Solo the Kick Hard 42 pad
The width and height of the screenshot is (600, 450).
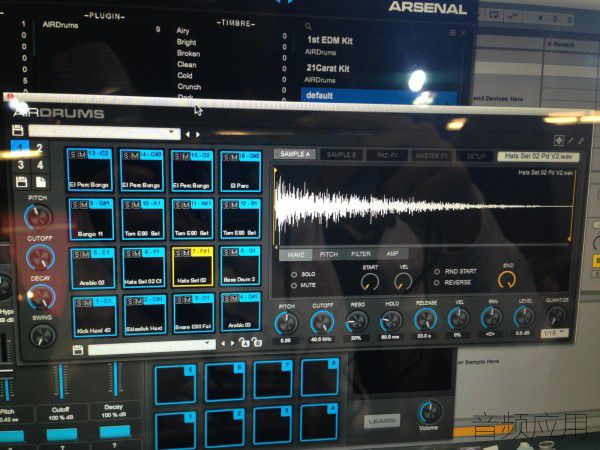pyautogui.click(x=79, y=303)
